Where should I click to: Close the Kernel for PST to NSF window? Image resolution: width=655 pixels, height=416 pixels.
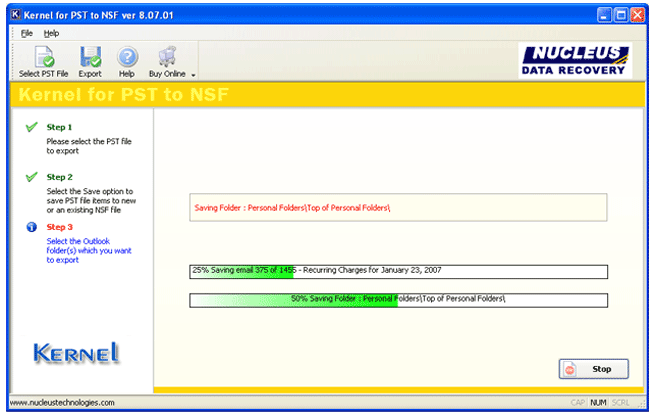pos(637,15)
